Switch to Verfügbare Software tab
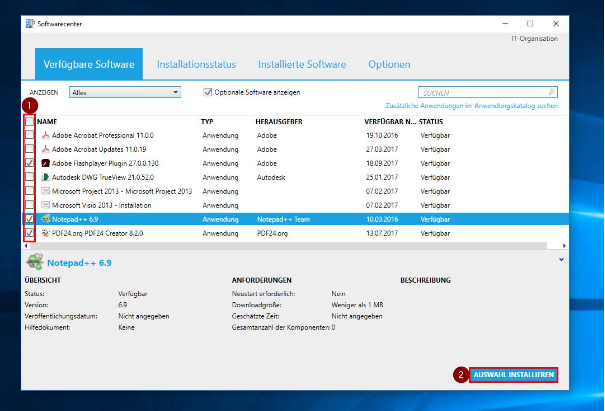 coord(89,64)
